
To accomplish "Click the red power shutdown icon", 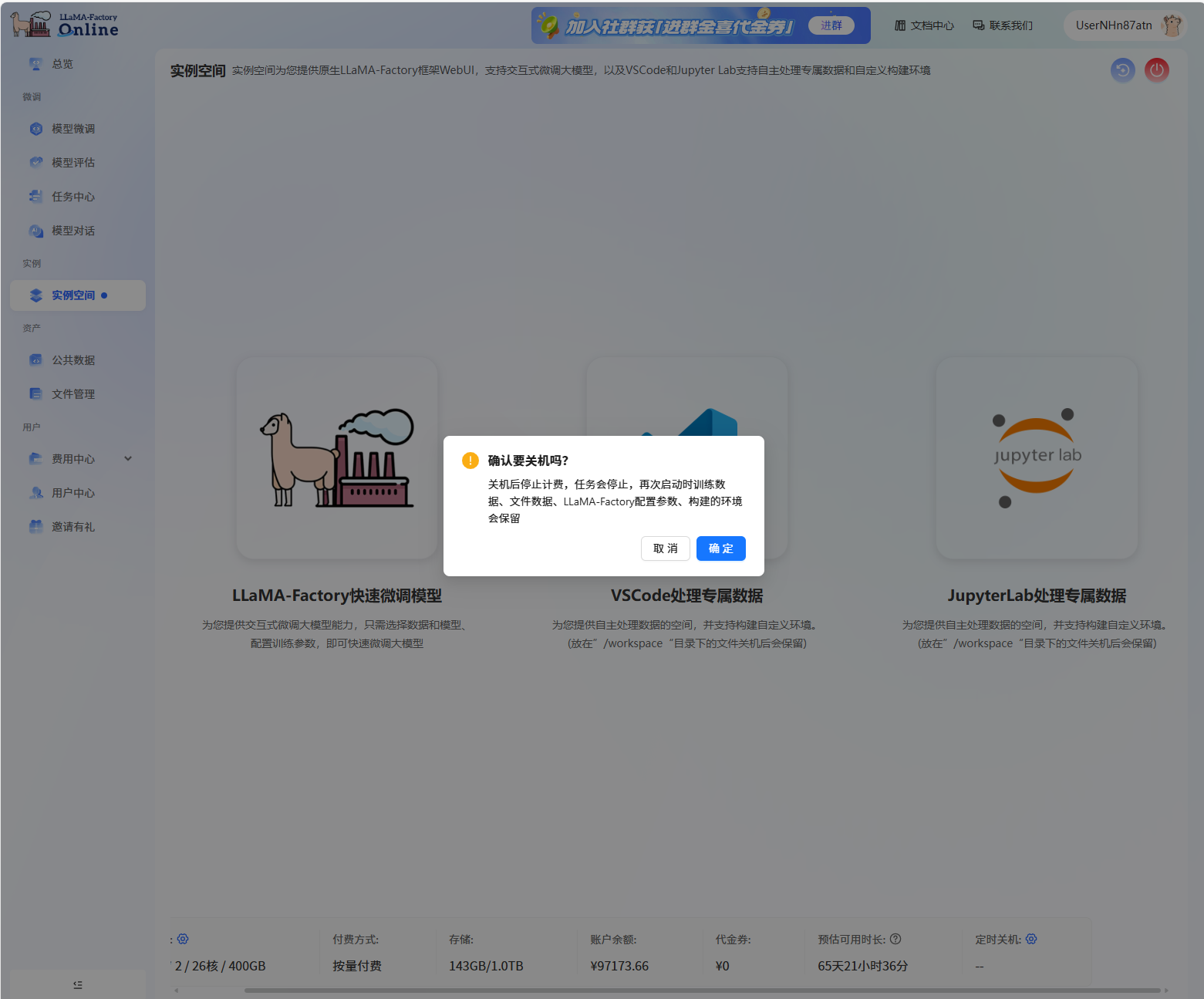I will coord(1156,70).
